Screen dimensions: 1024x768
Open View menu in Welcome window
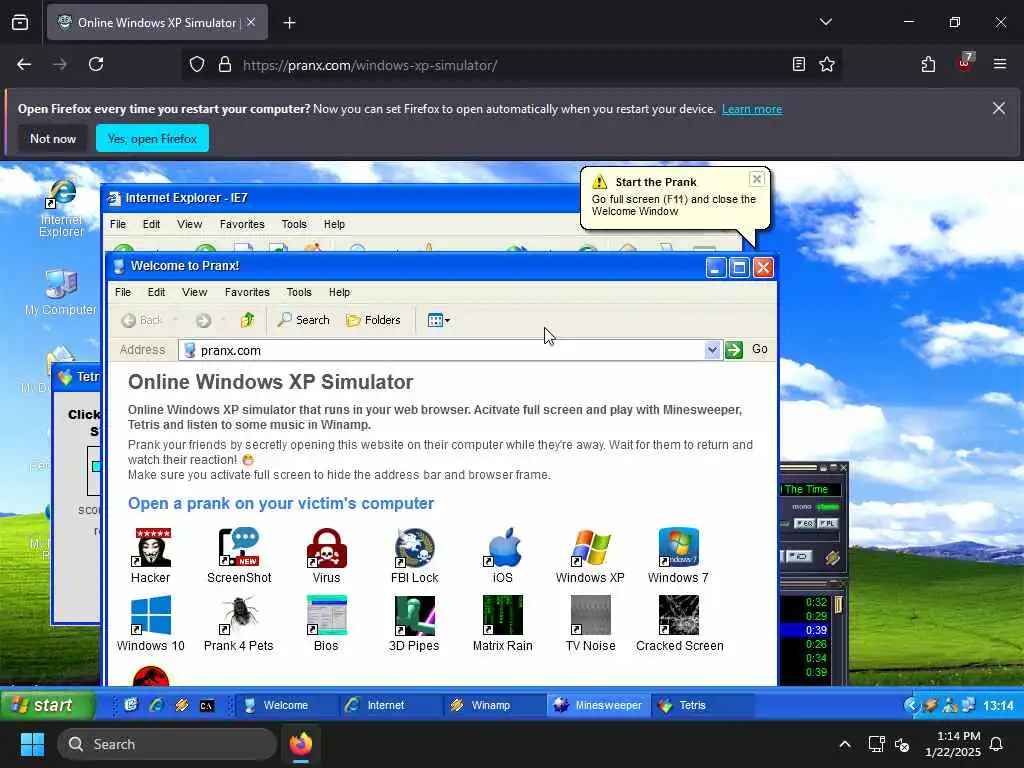pos(195,292)
